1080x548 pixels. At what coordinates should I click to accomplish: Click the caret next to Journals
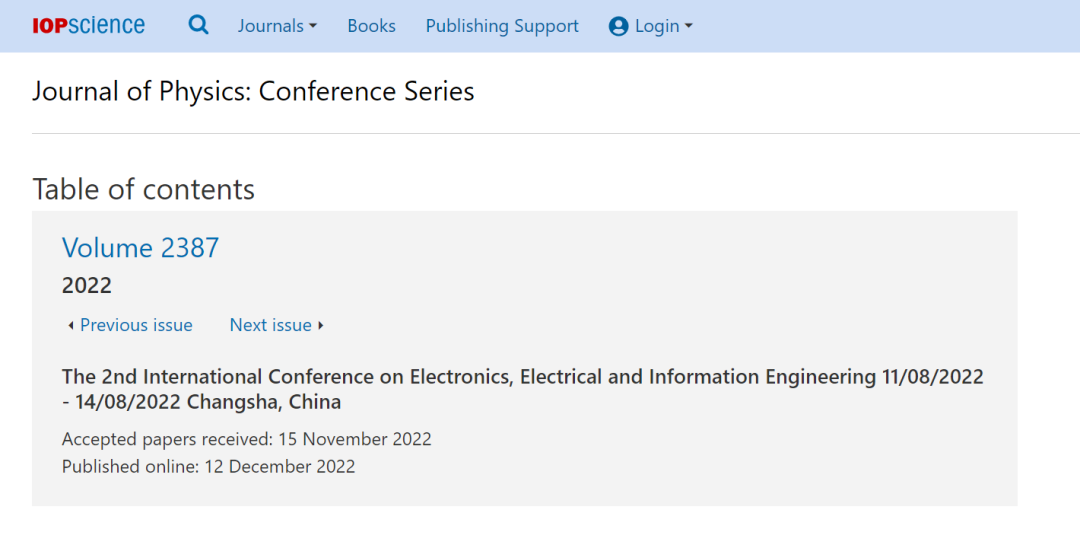(313, 26)
